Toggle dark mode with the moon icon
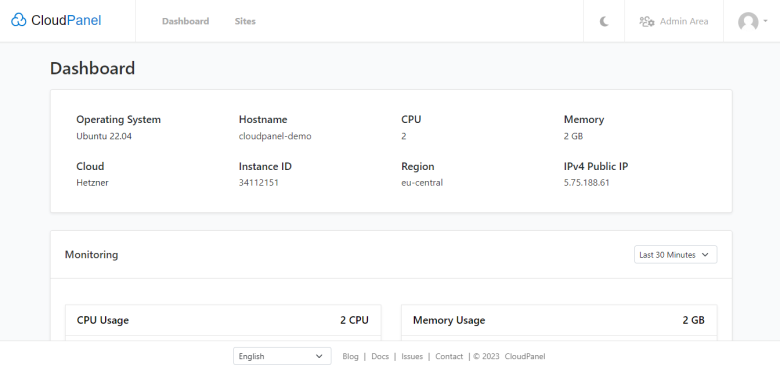The image size is (780, 369). click(604, 21)
